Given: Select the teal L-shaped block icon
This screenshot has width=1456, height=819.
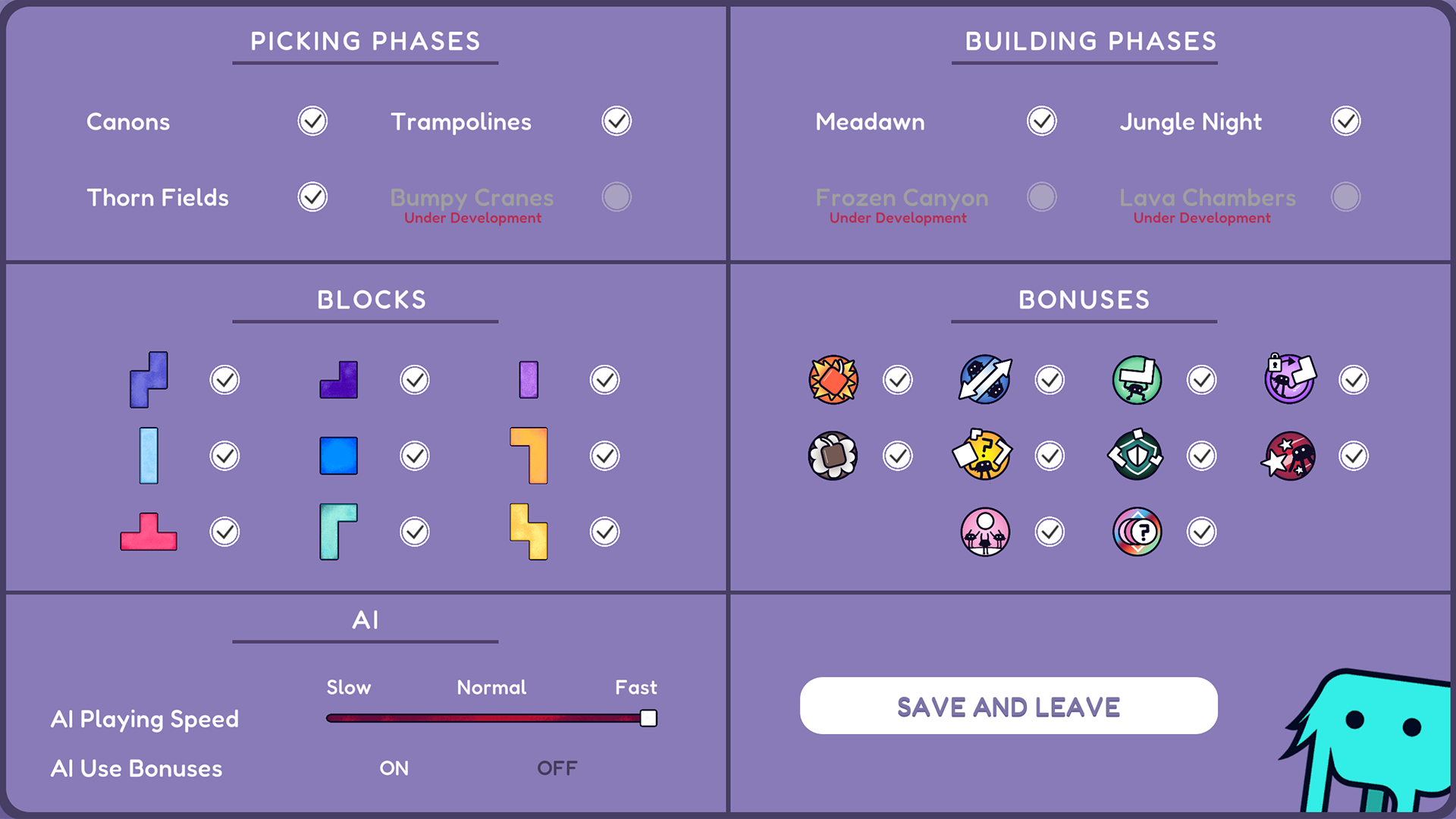Looking at the screenshot, I should tap(338, 532).
